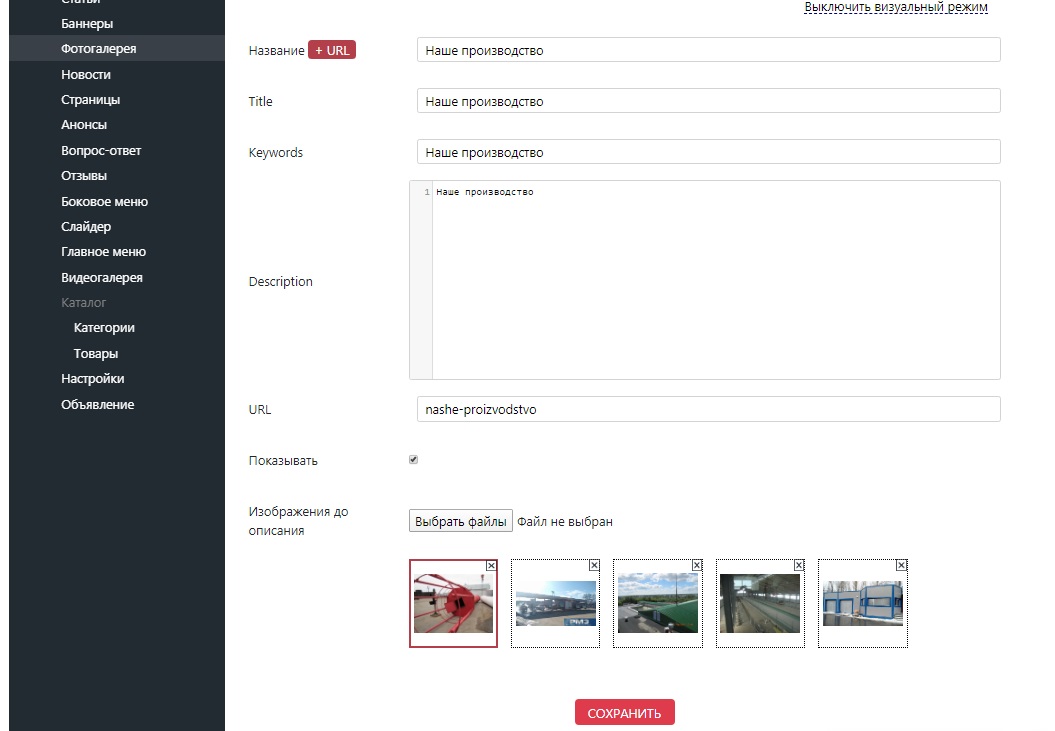Go to Главное меню item

click(103, 252)
